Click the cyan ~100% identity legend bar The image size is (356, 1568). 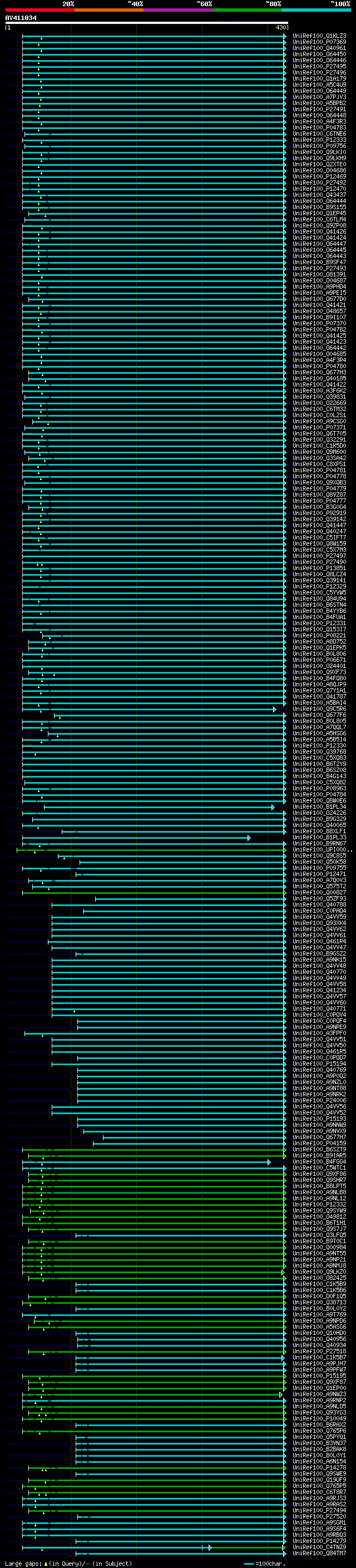316,10
